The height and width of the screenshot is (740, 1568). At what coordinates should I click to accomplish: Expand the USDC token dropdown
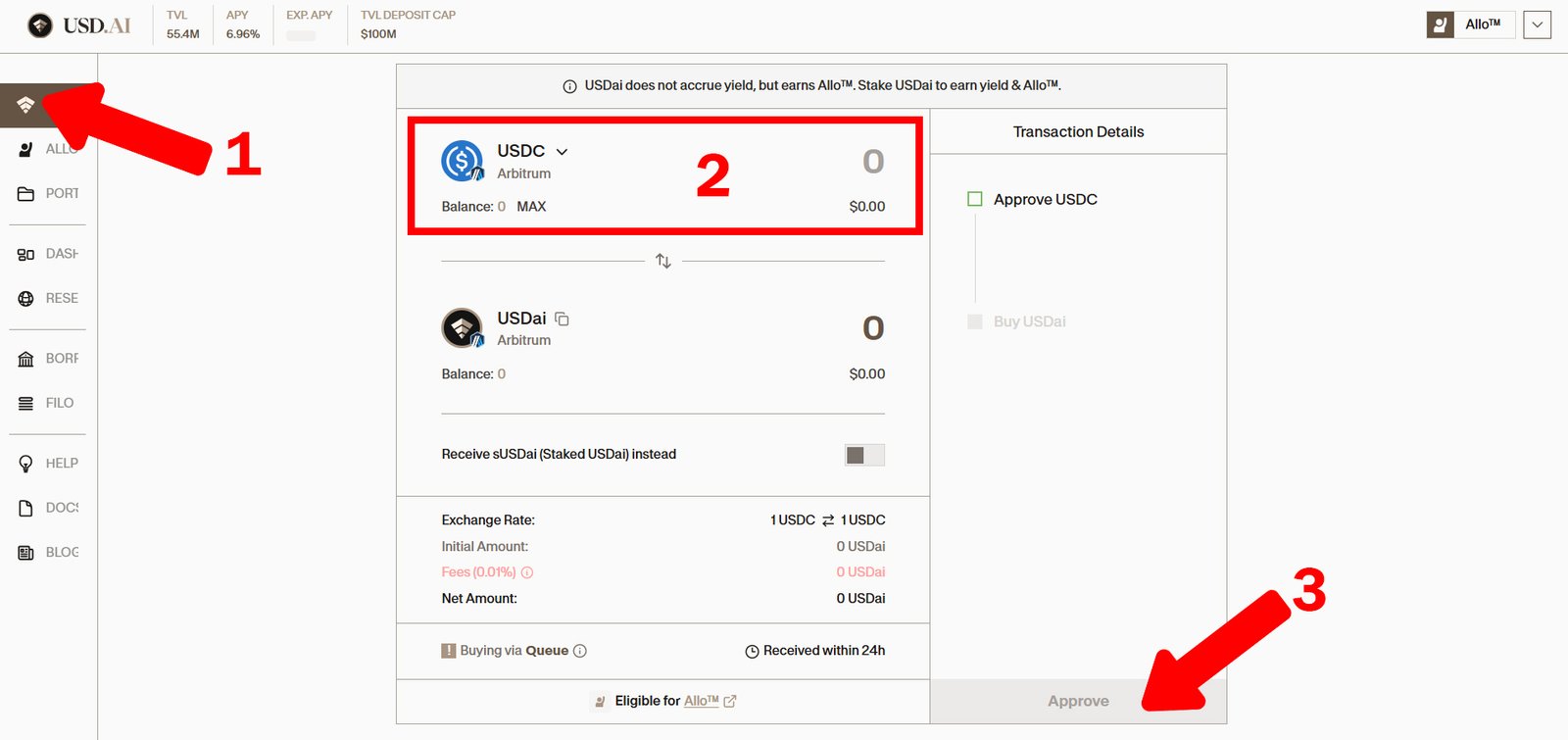click(x=562, y=152)
